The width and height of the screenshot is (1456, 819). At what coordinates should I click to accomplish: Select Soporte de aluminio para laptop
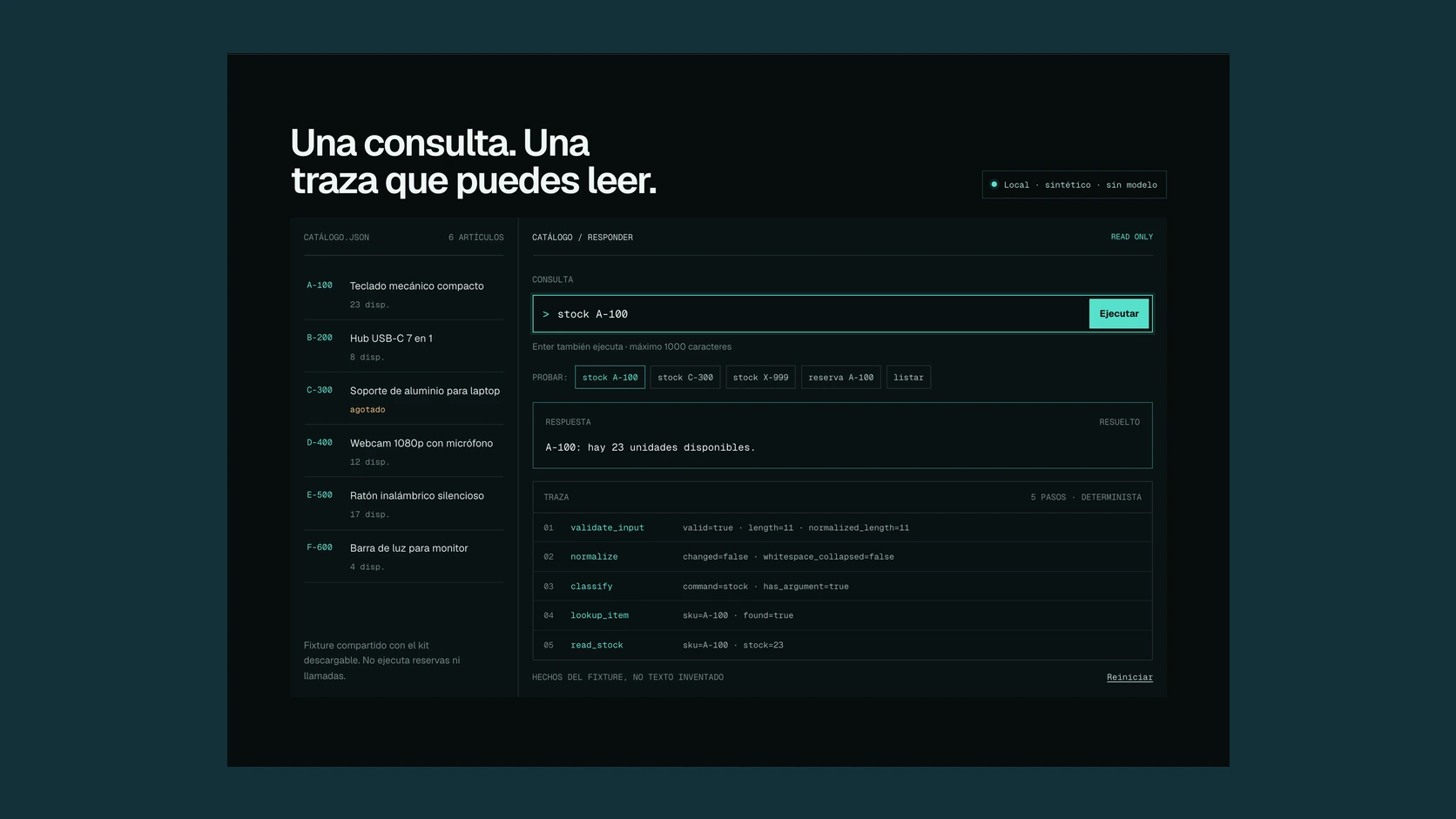tap(403, 399)
